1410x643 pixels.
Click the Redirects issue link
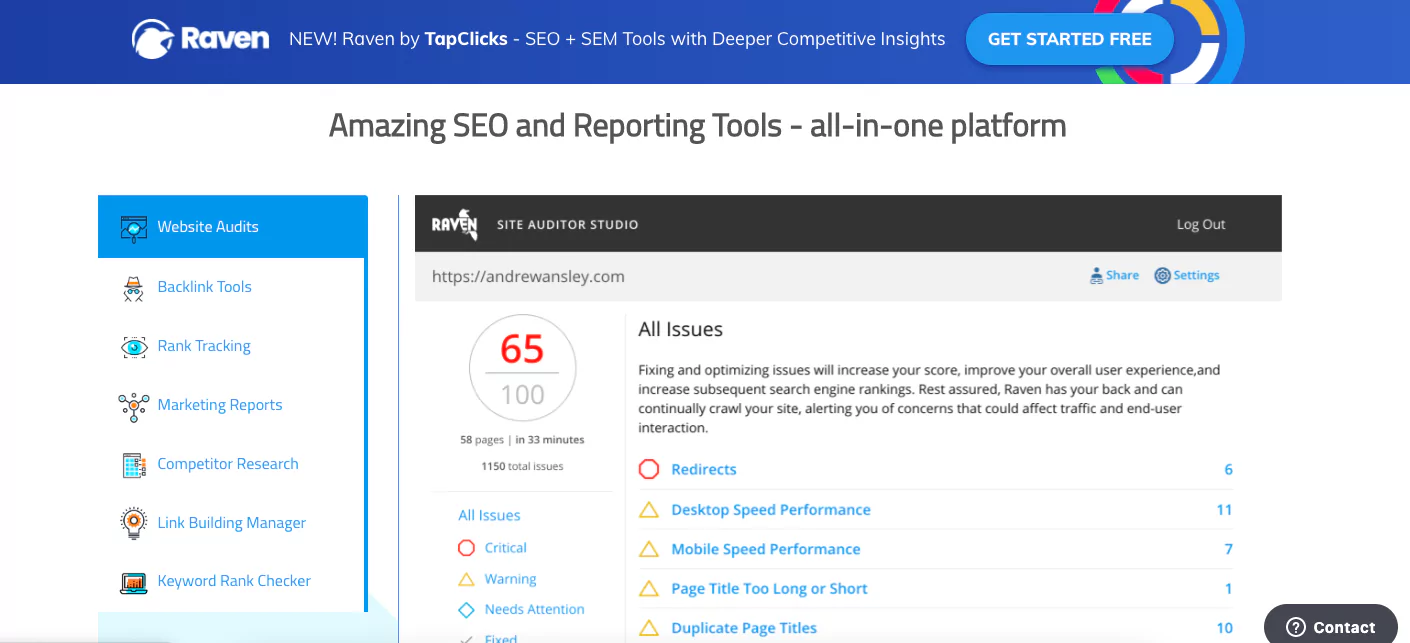[704, 470]
